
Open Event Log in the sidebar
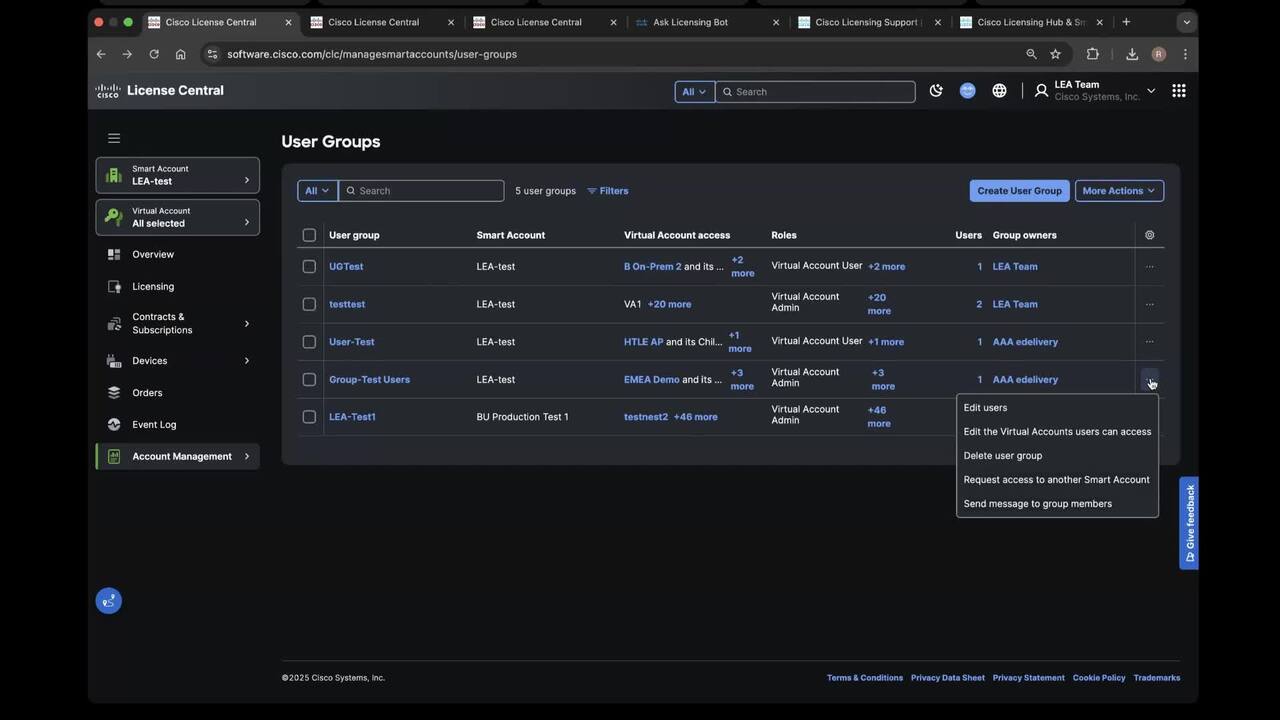154,424
